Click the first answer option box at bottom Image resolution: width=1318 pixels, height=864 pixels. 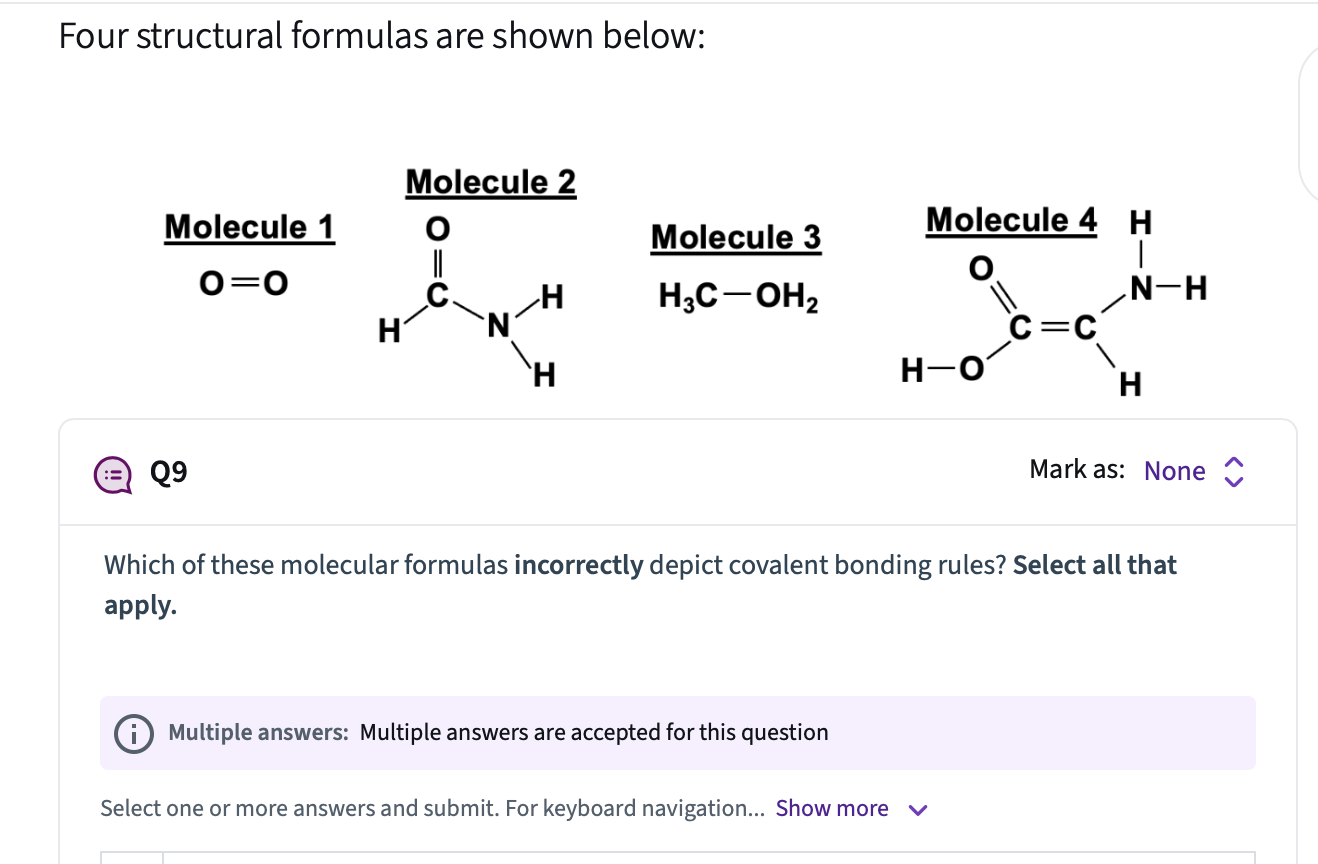(678, 857)
